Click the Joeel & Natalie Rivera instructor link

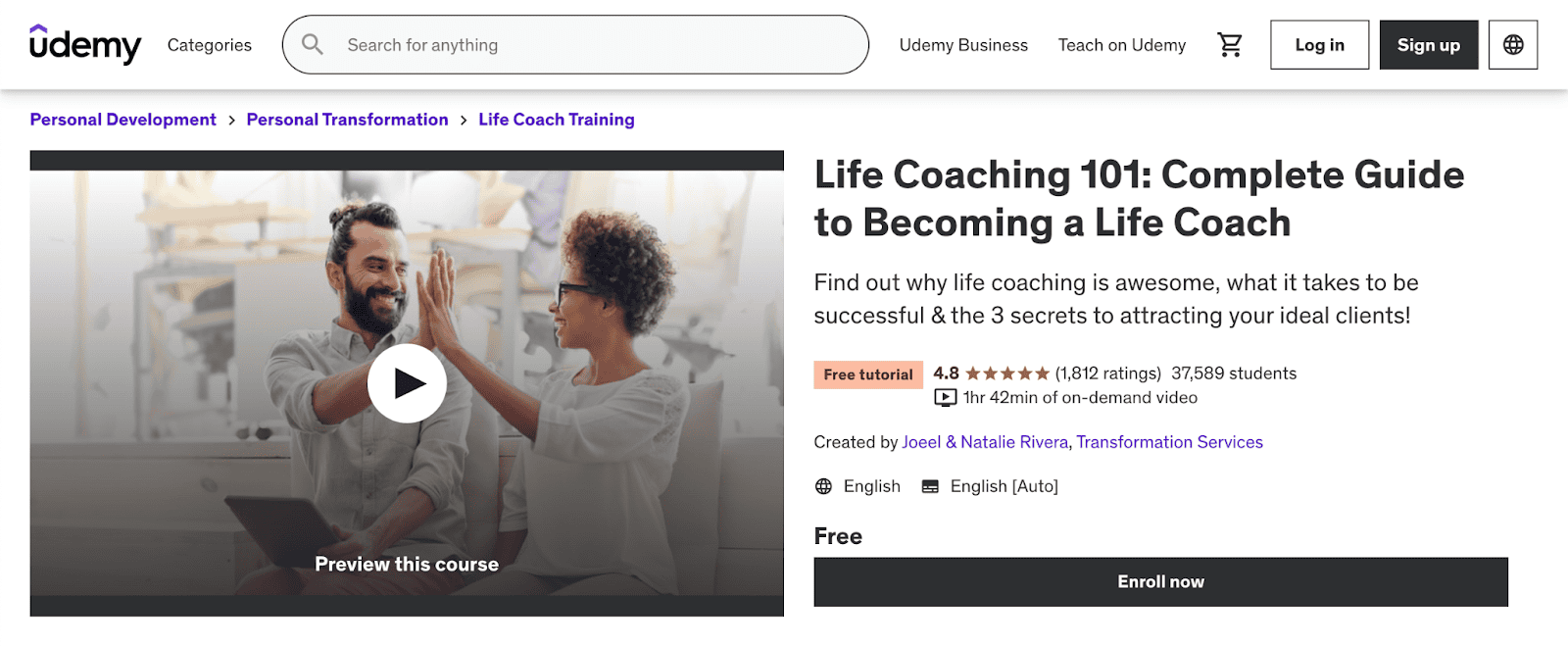coord(984,442)
